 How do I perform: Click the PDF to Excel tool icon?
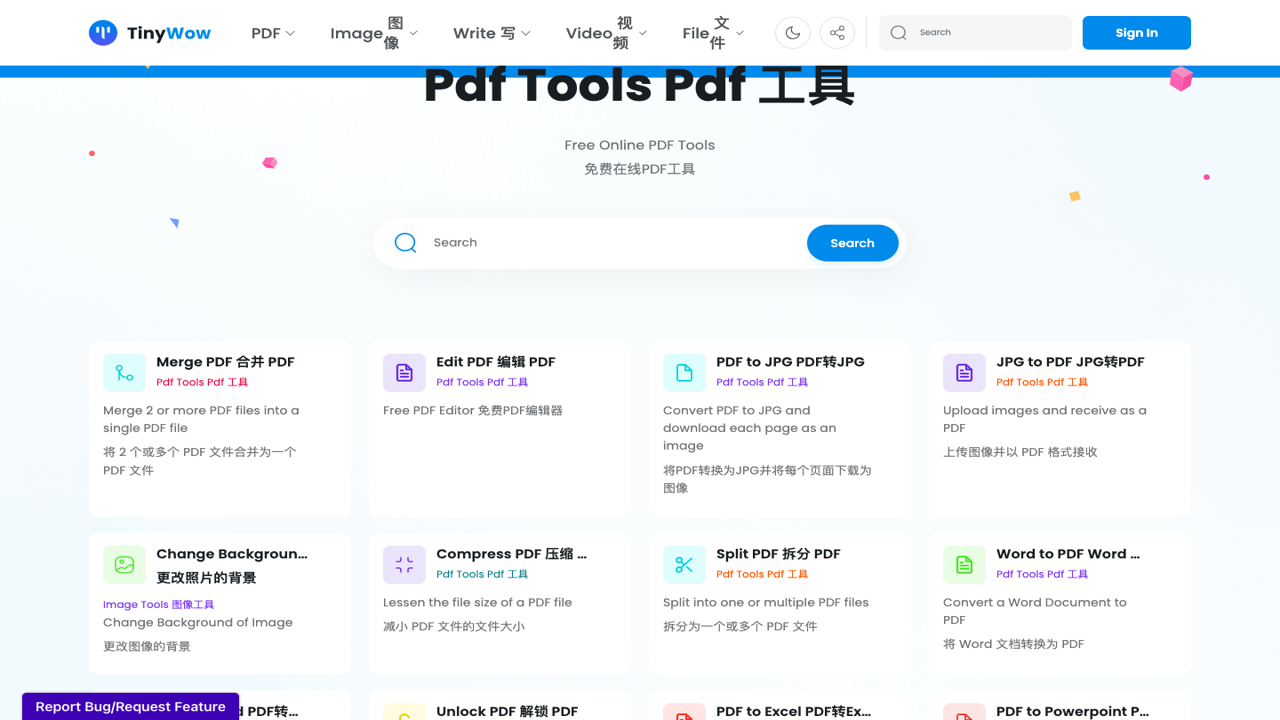click(x=684, y=712)
